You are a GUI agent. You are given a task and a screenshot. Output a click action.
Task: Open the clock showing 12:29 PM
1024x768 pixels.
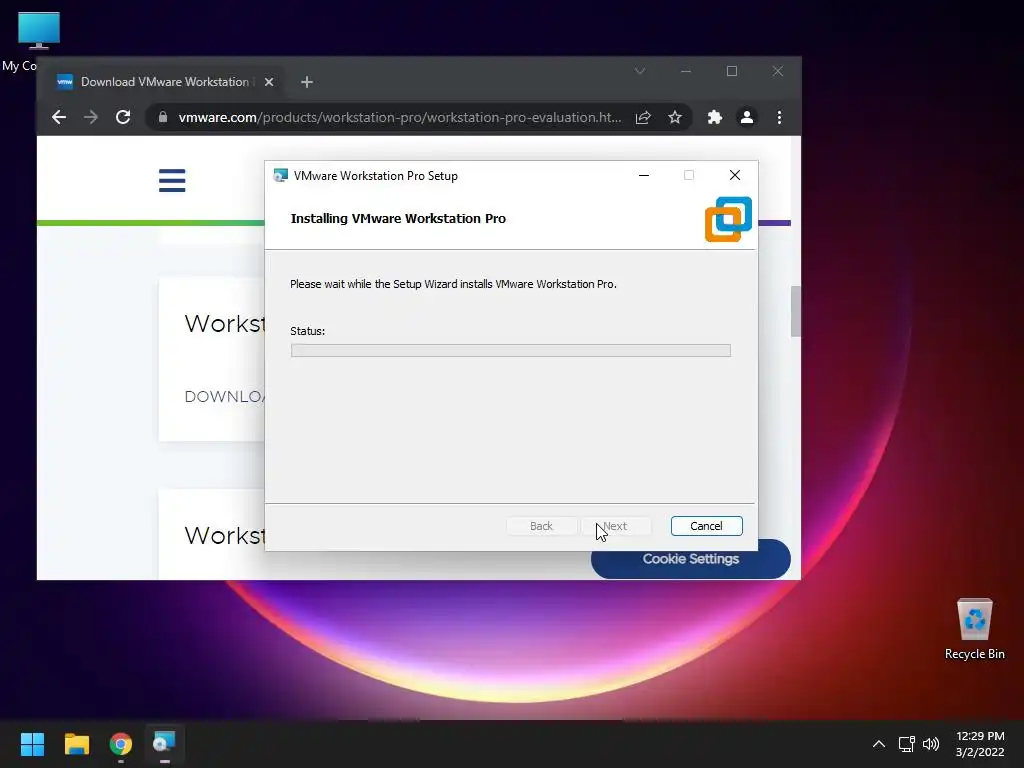[980, 743]
